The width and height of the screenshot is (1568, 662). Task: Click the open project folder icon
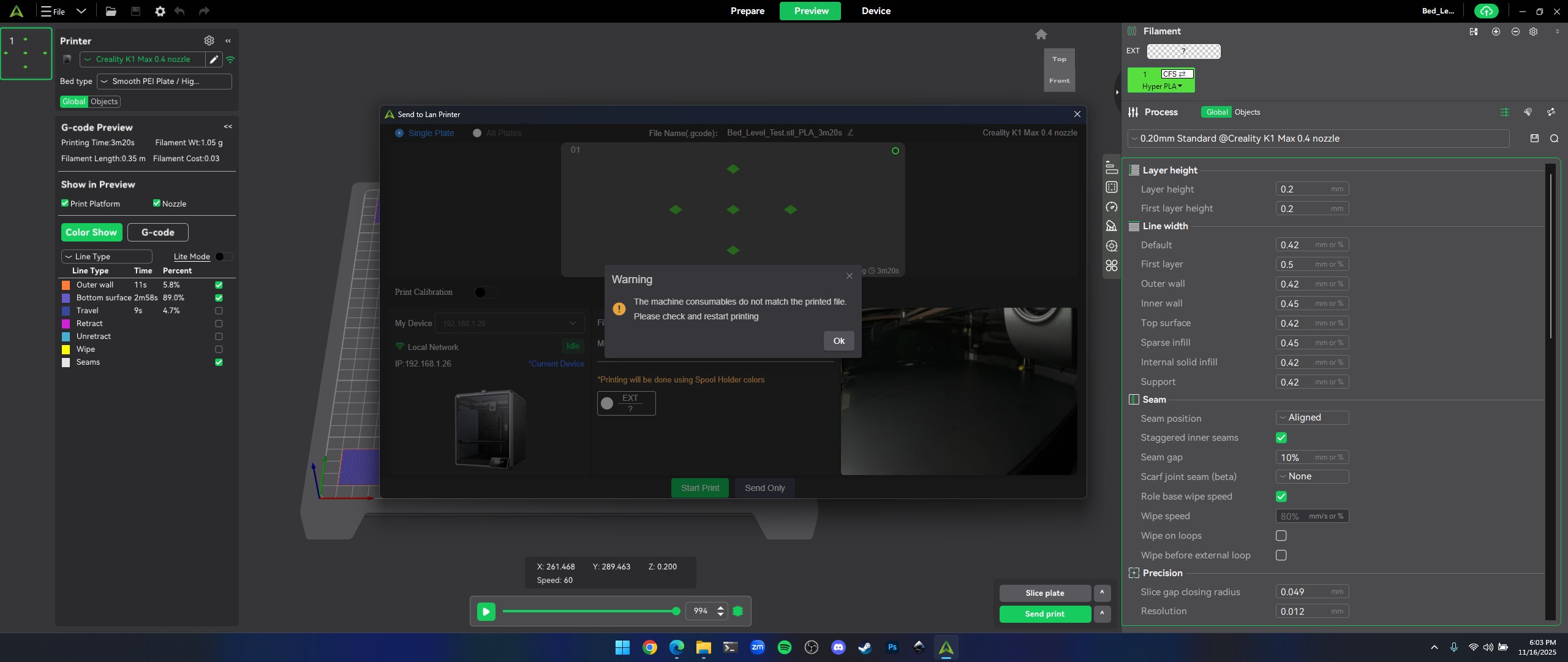pos(111,11)
